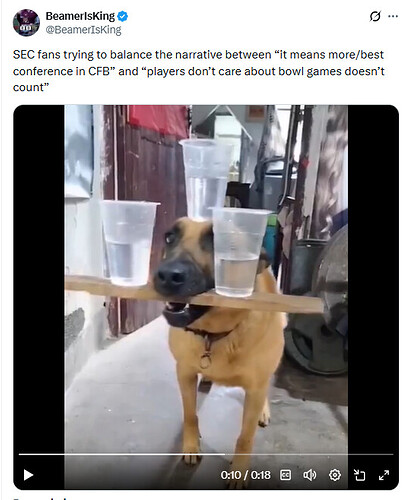Open the Grok explain icon

[x=375, y=16]
